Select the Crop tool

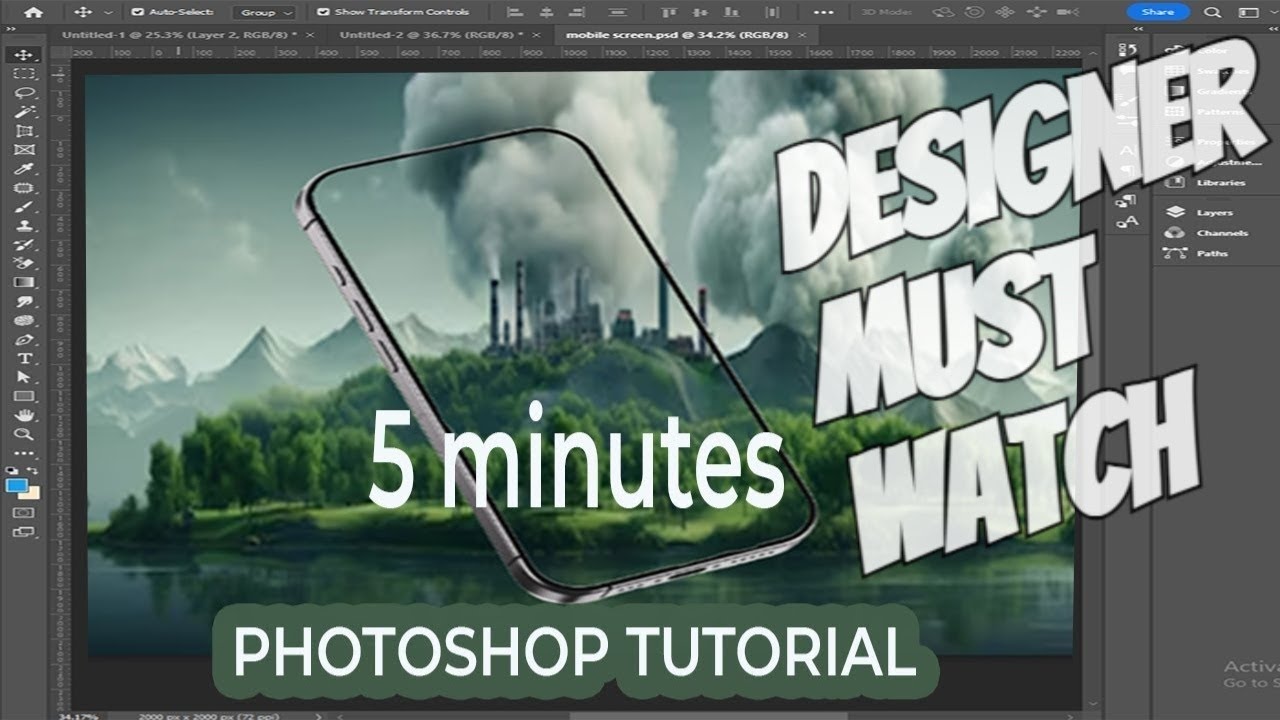25,130
